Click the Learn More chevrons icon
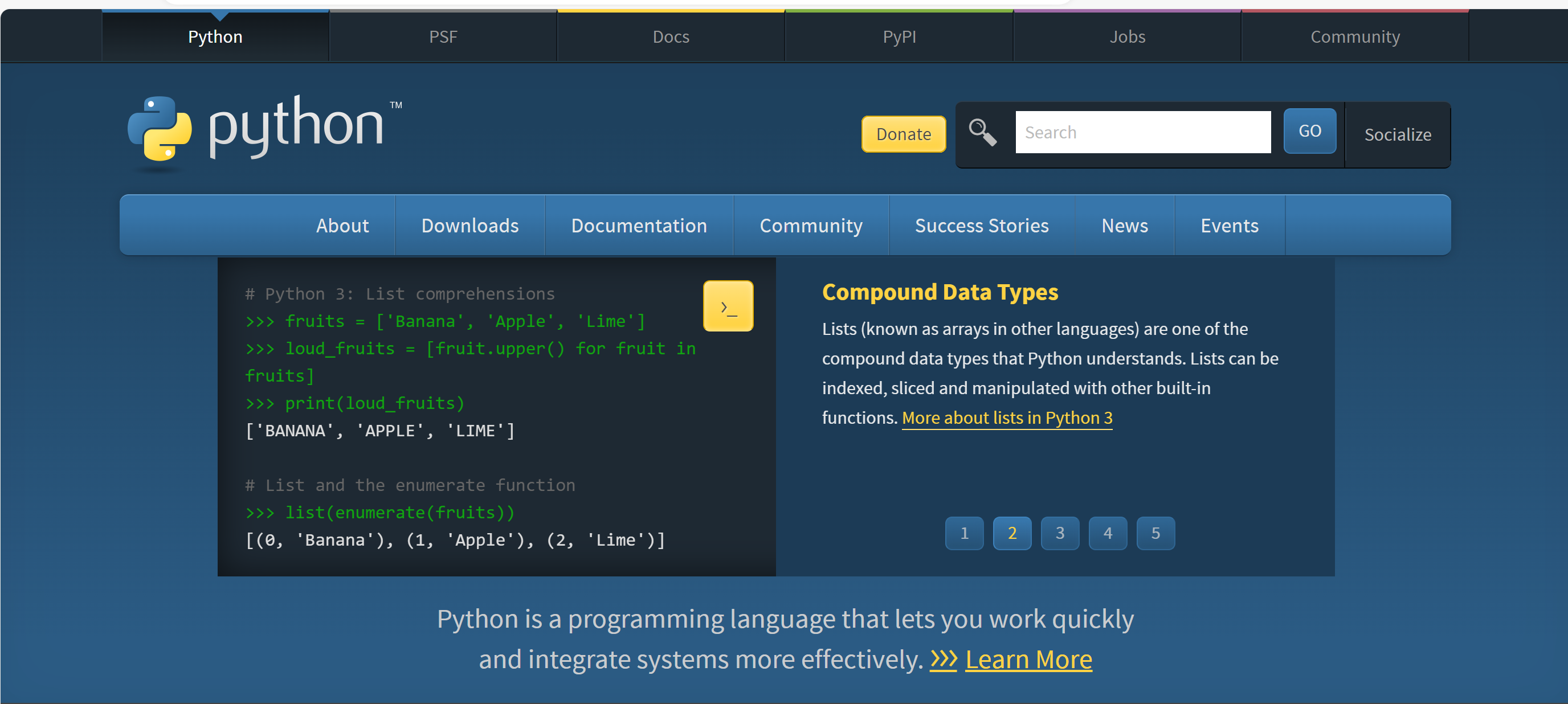The height and width of the screenshot is (704, 1568). 943,659
